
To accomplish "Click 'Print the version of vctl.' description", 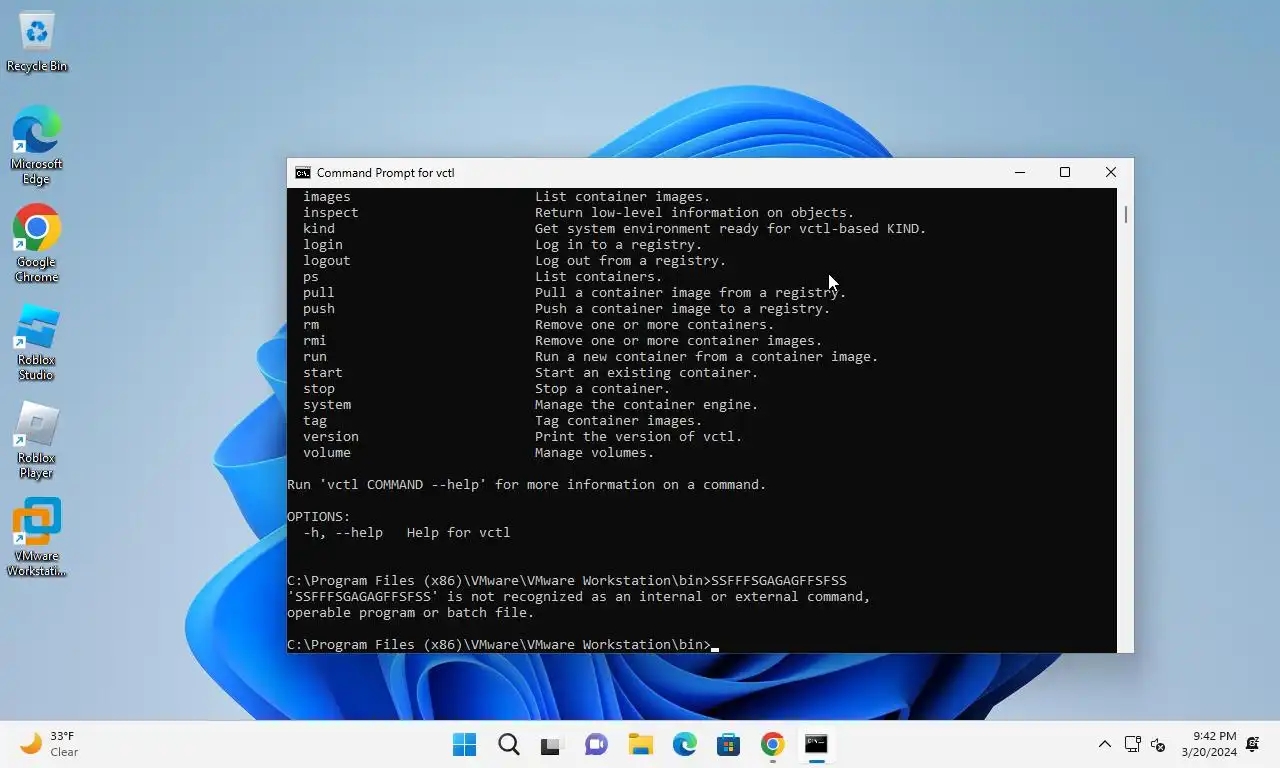I will (639, 437).
